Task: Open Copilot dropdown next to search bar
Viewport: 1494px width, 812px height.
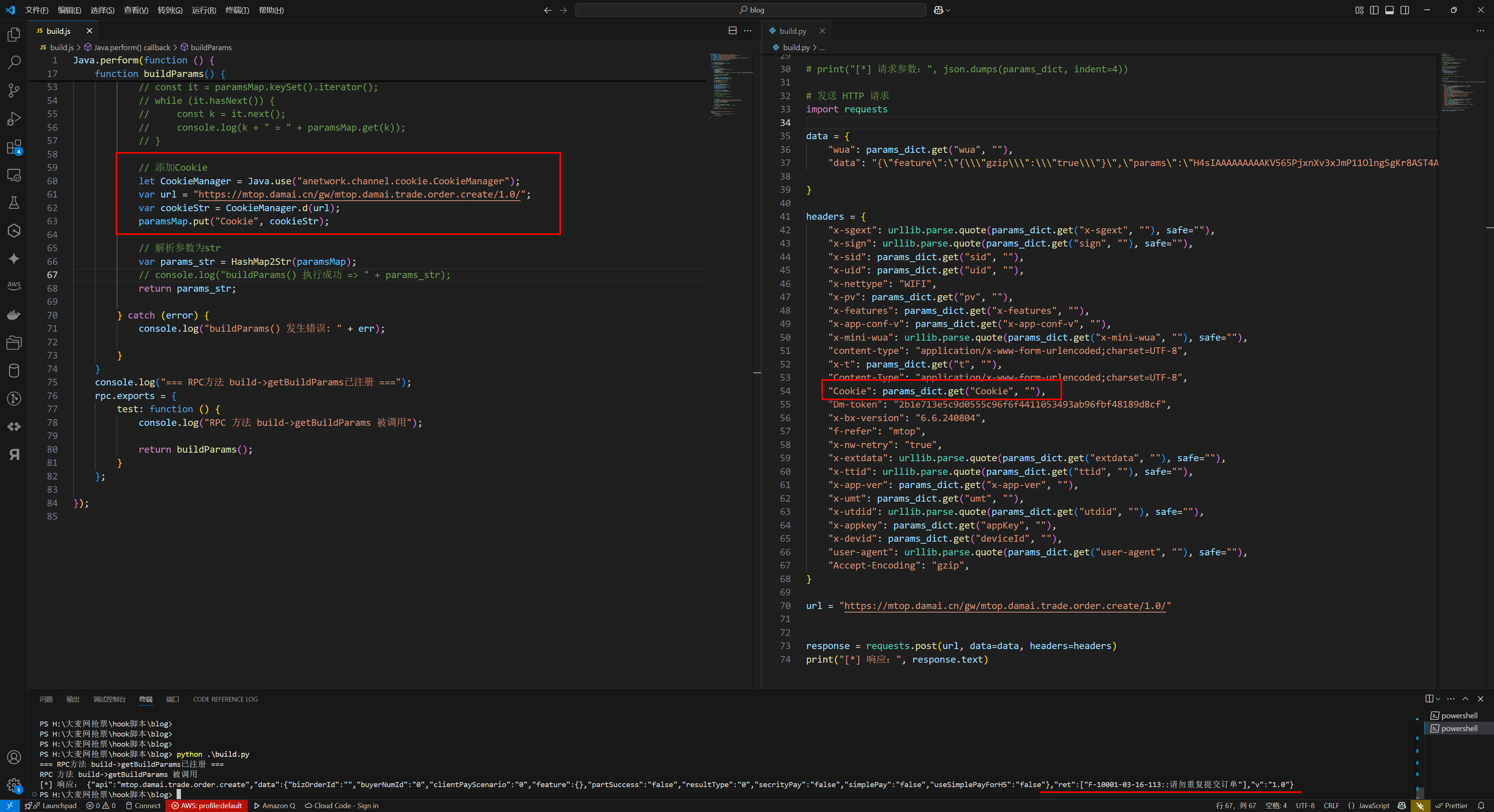Action: pos(948,10)
